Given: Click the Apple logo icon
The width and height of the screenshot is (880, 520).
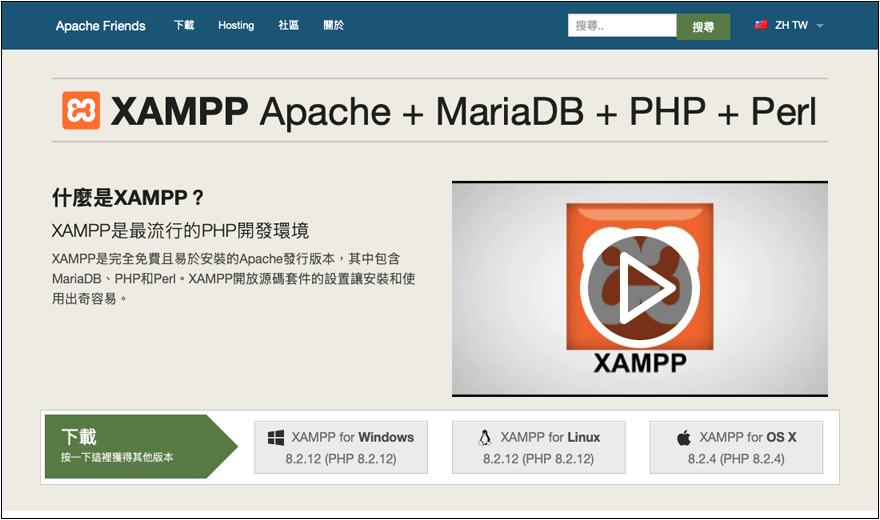Looking at the screenshot, I should (684, 437).
